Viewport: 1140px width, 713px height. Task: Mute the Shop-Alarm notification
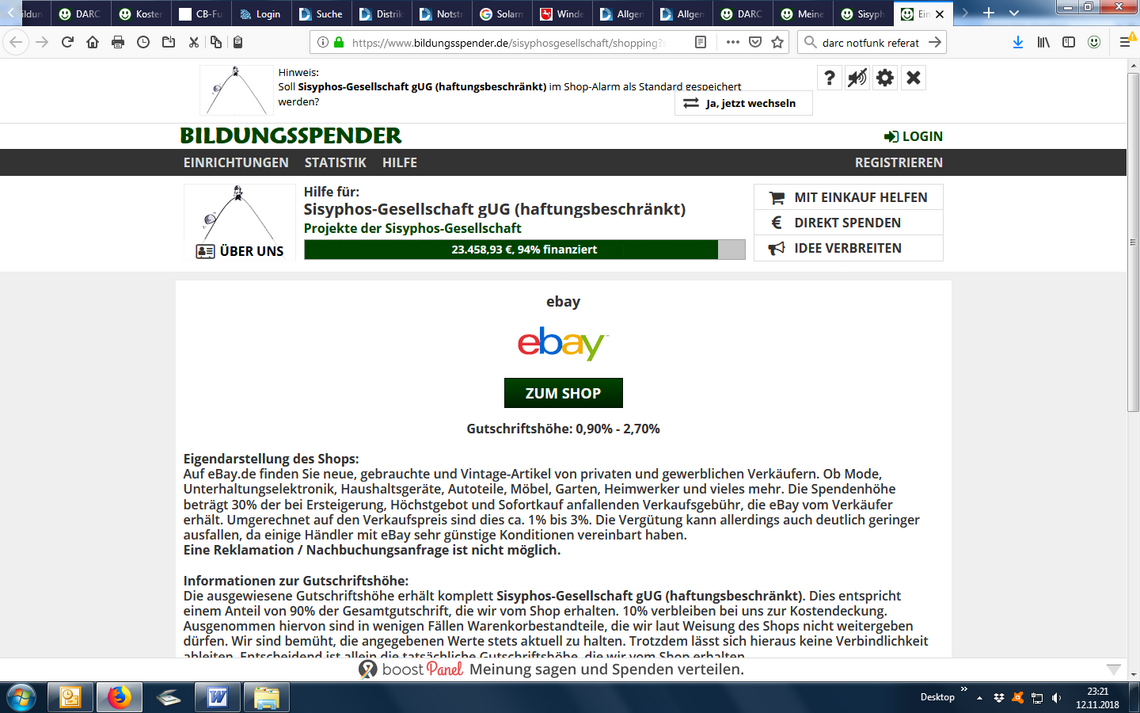[x=857, y=78]
